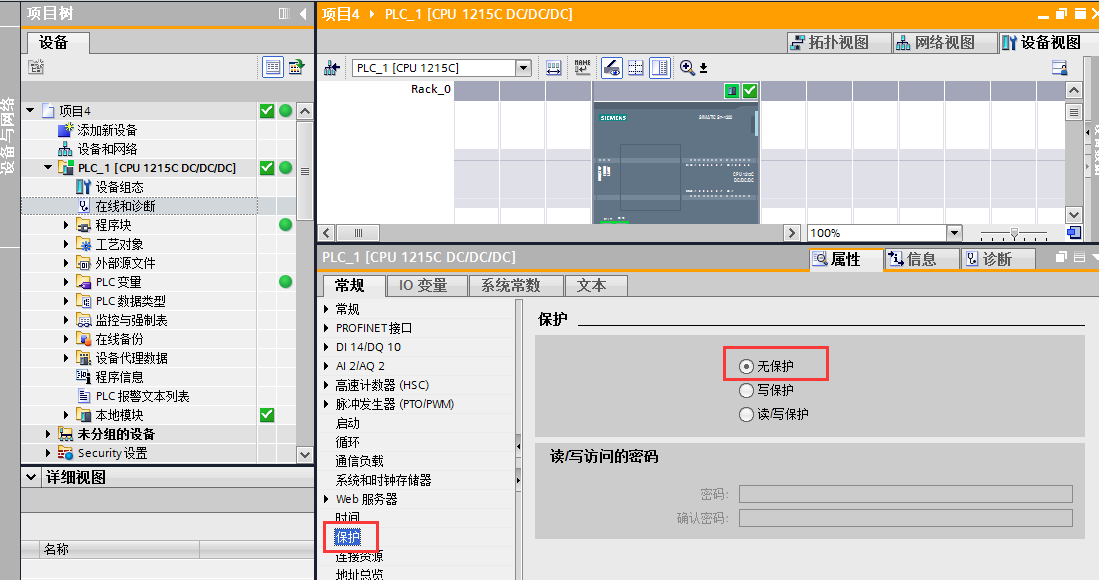
Task: Click the create user-defined structure icon in project tree
Action: (x=36, y=67)
